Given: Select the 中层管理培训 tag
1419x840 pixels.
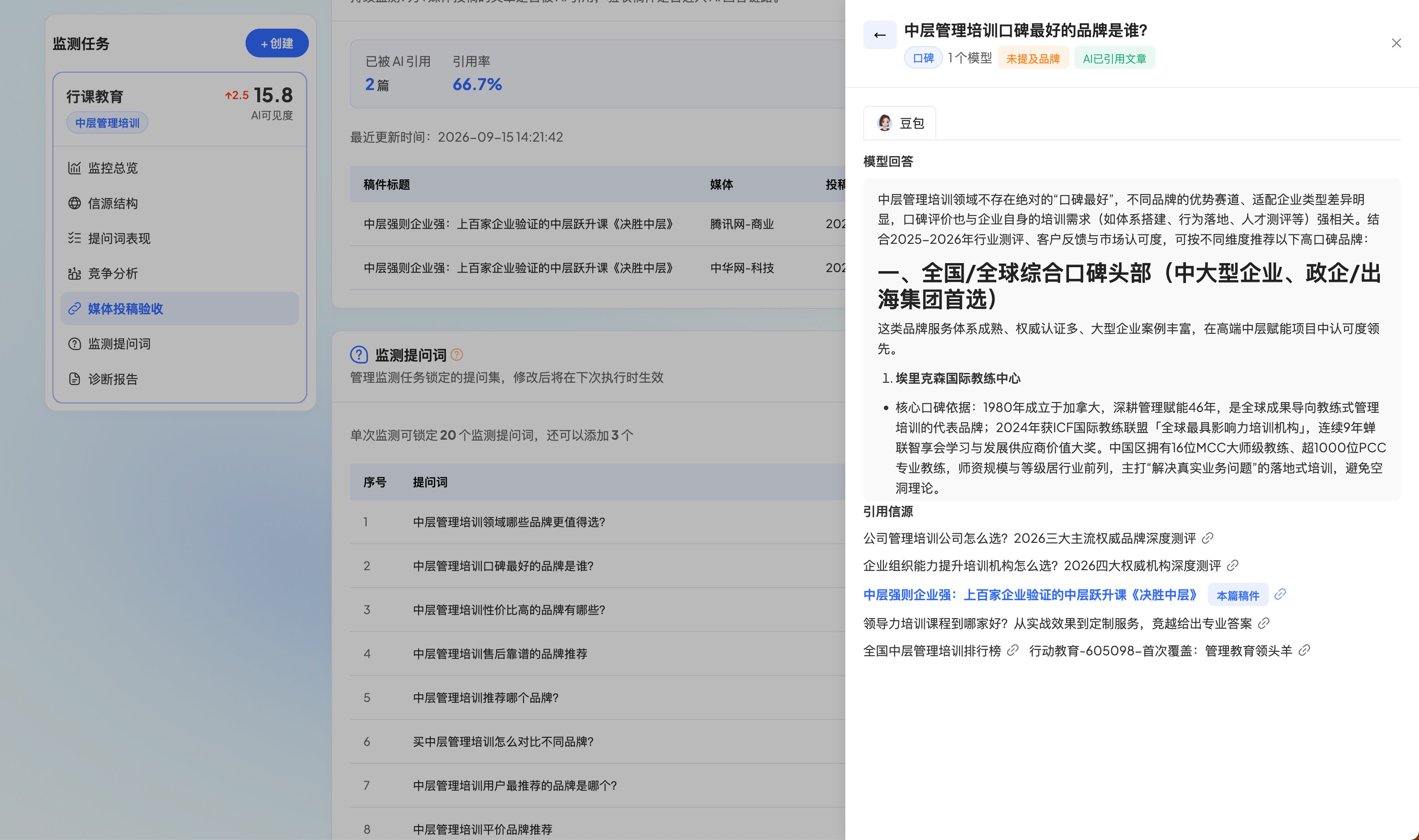Looking at the screenshot, I should click(107, 123).
